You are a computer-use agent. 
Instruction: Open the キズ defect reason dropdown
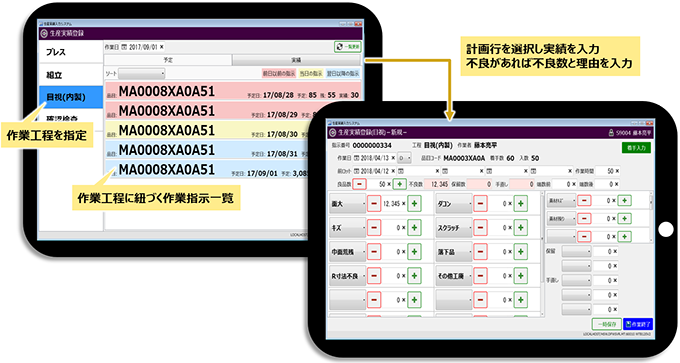pos(348,228)
